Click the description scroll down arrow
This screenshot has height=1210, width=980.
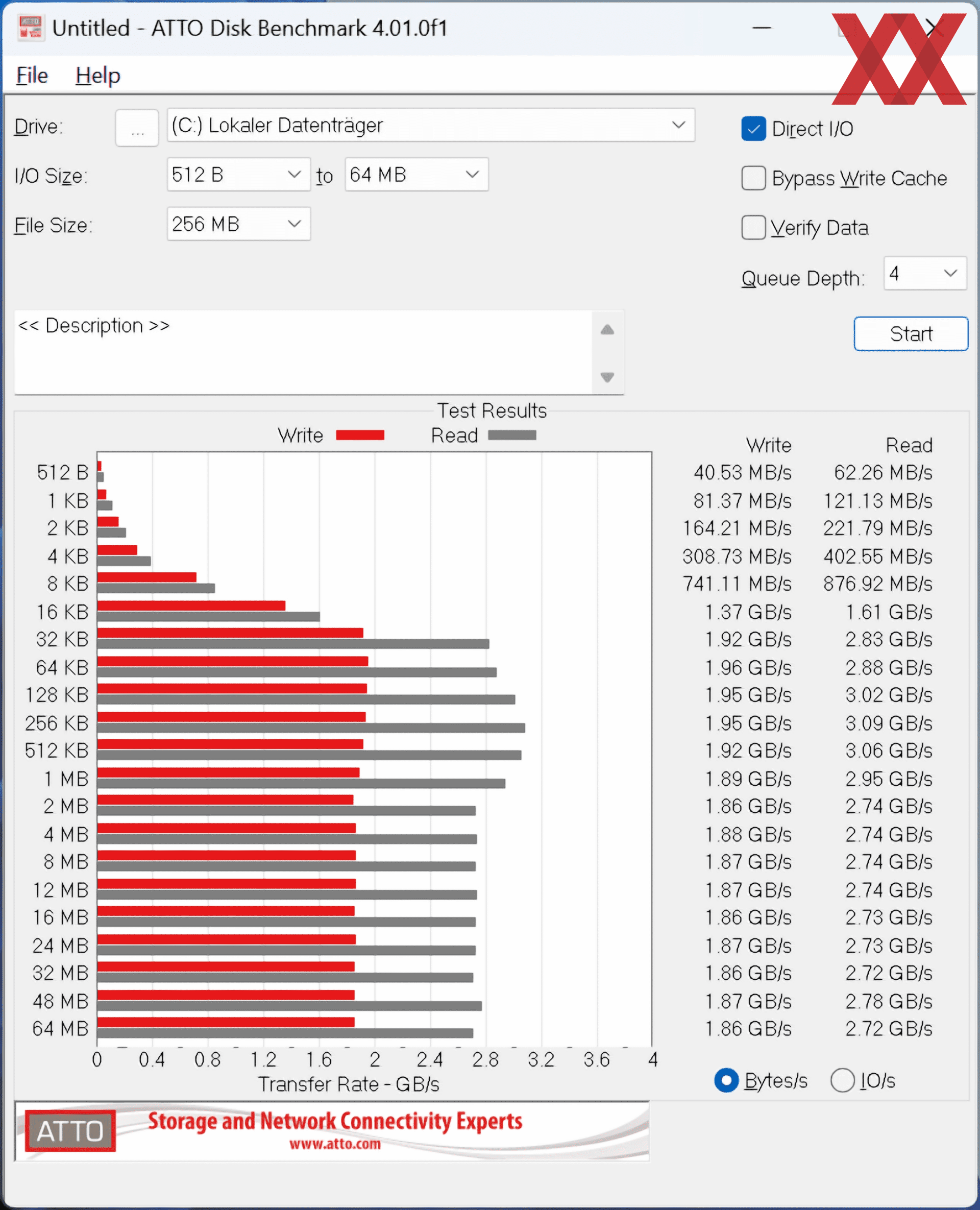coord(607,377)
